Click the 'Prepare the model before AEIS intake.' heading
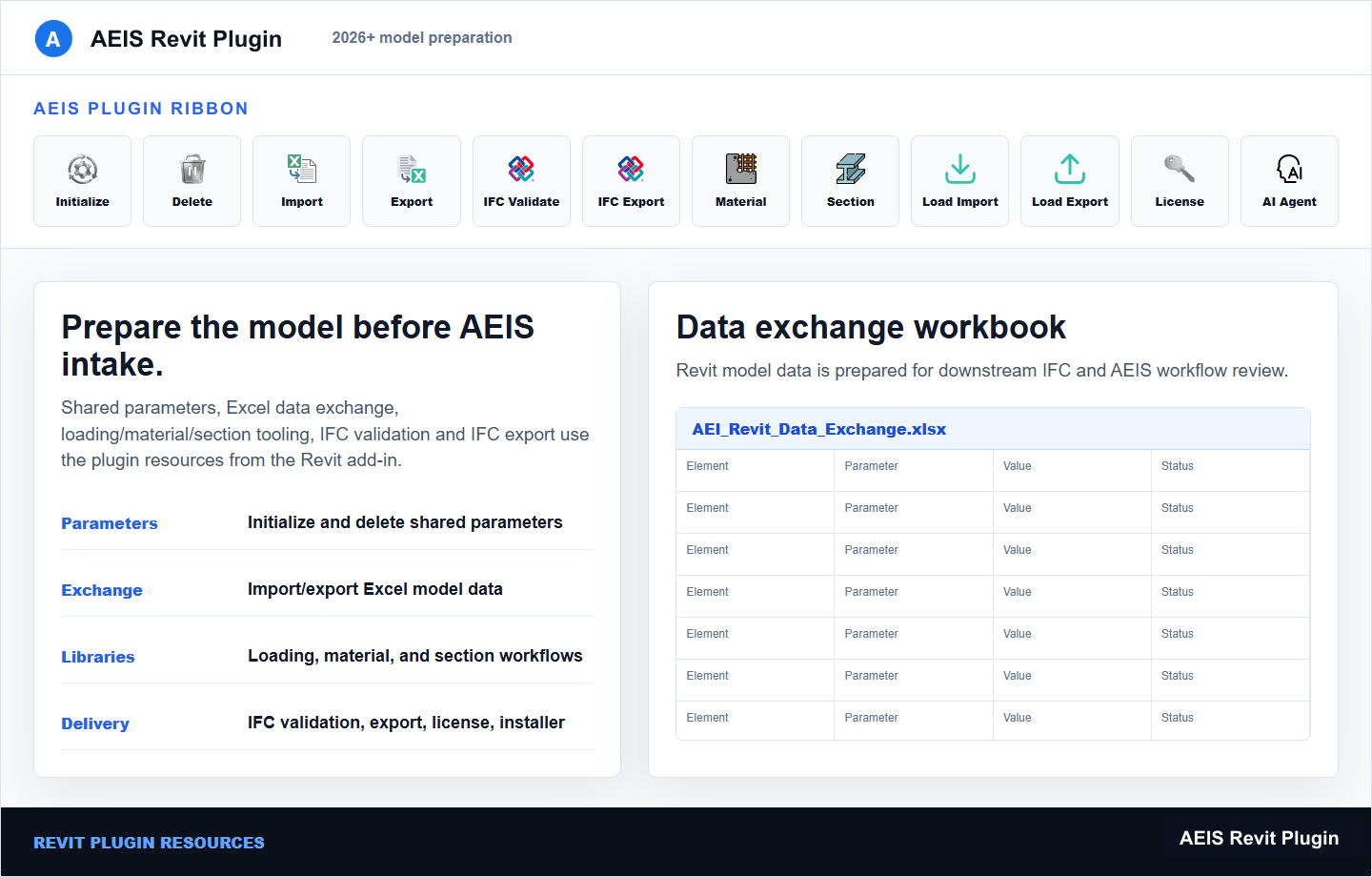The image size is (1372, 877). coord(298,345)
